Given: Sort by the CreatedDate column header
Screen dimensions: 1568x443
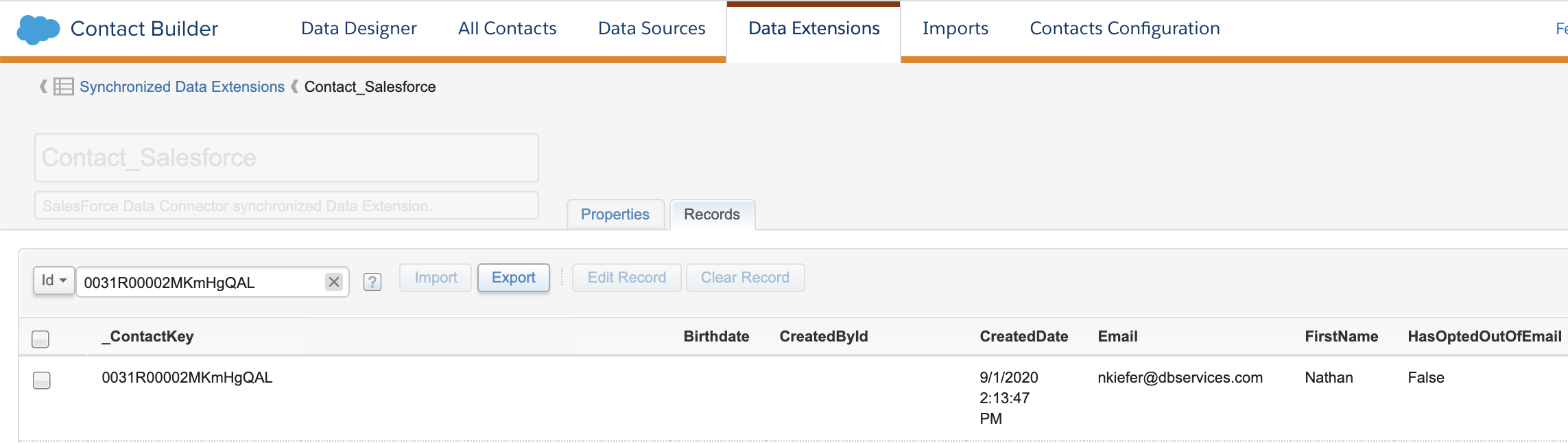Looking at the screenshot, I should pos(1023,337).
